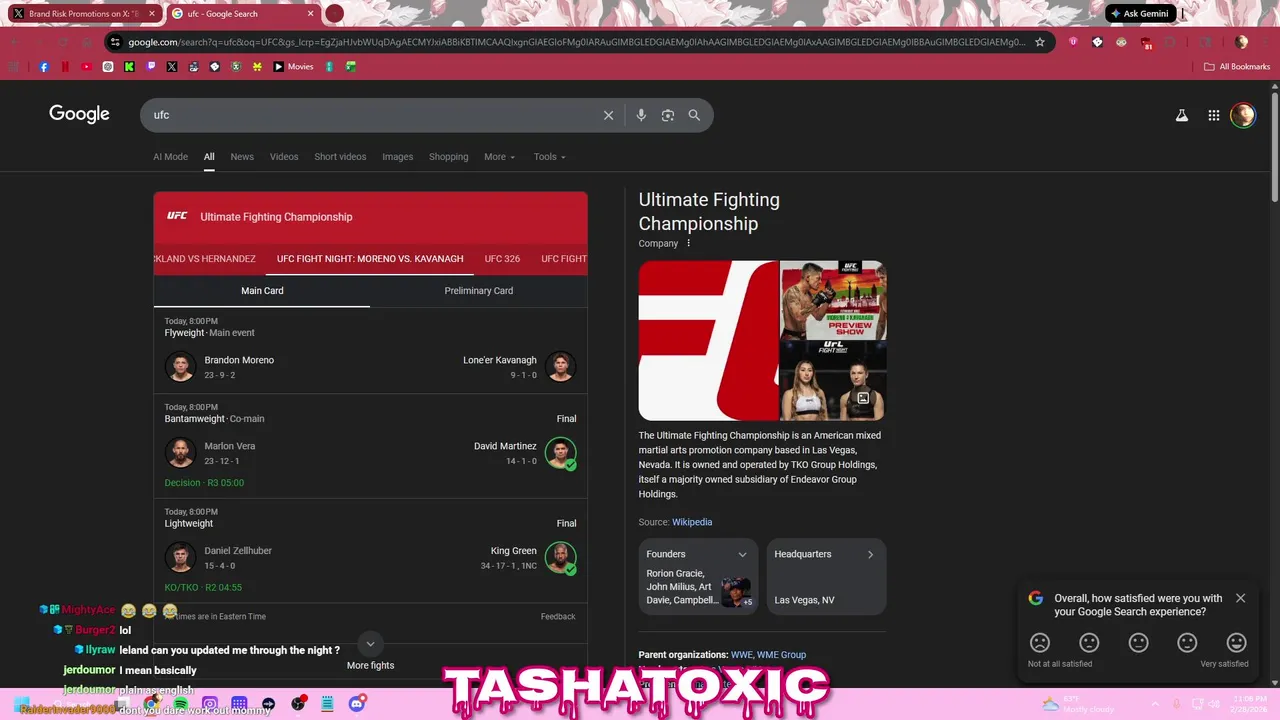The image size is (1280, 720).
Task: Open the Facebook bookmark
Action: click(44, 67)
